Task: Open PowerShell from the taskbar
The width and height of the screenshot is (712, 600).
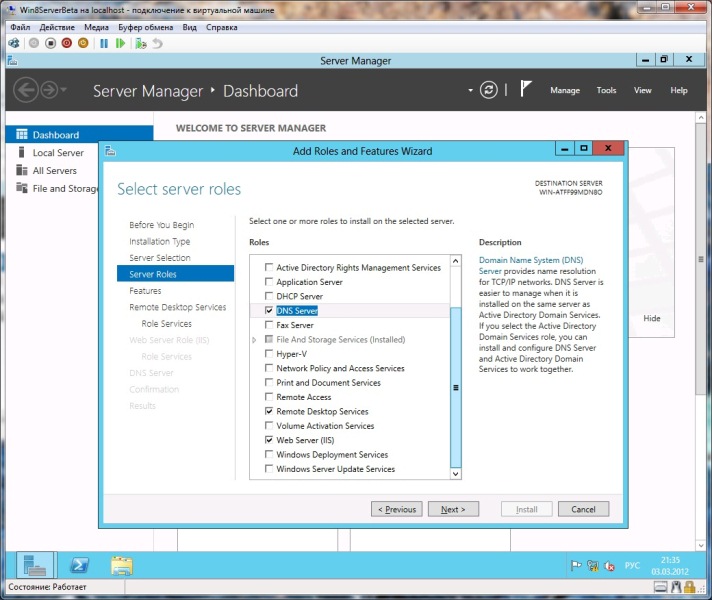Action: point(80,566)
